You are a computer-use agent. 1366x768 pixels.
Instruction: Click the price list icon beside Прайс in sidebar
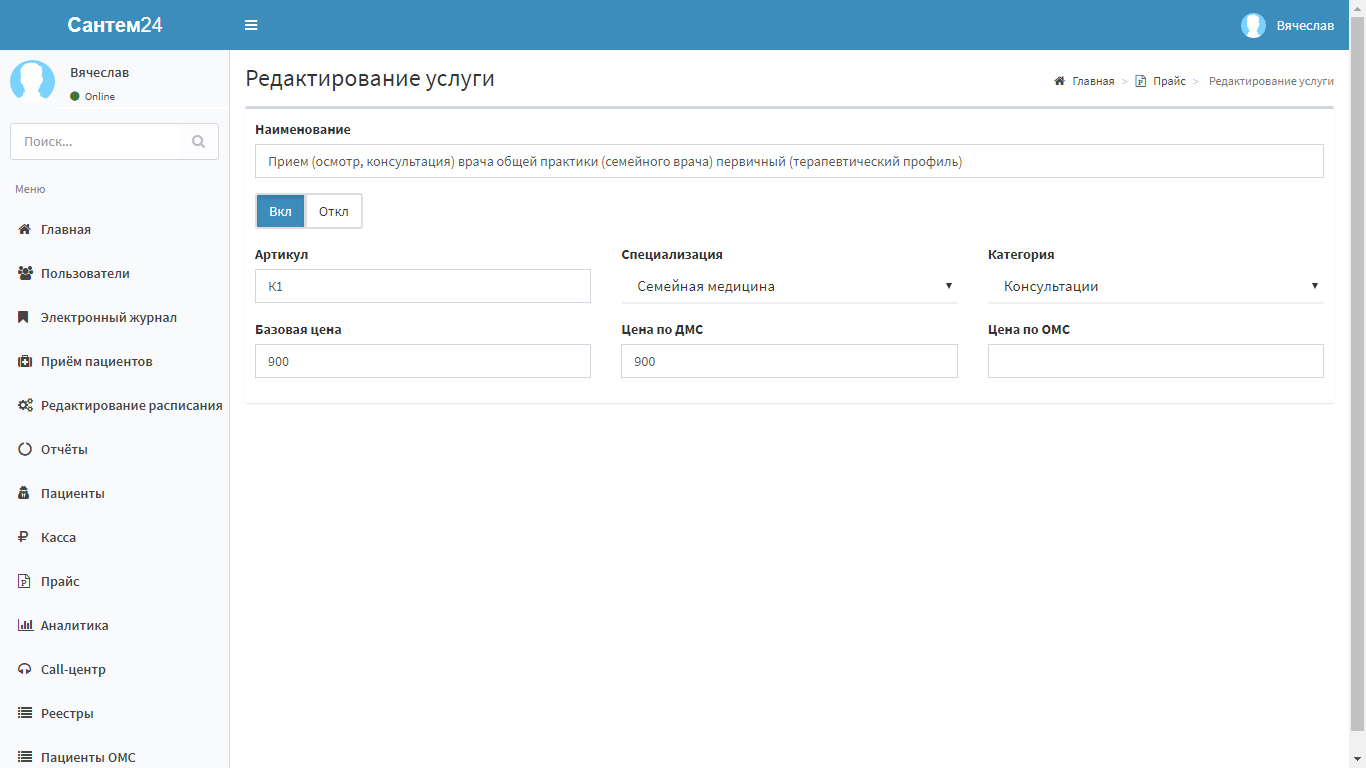click(x=24, y=581)
